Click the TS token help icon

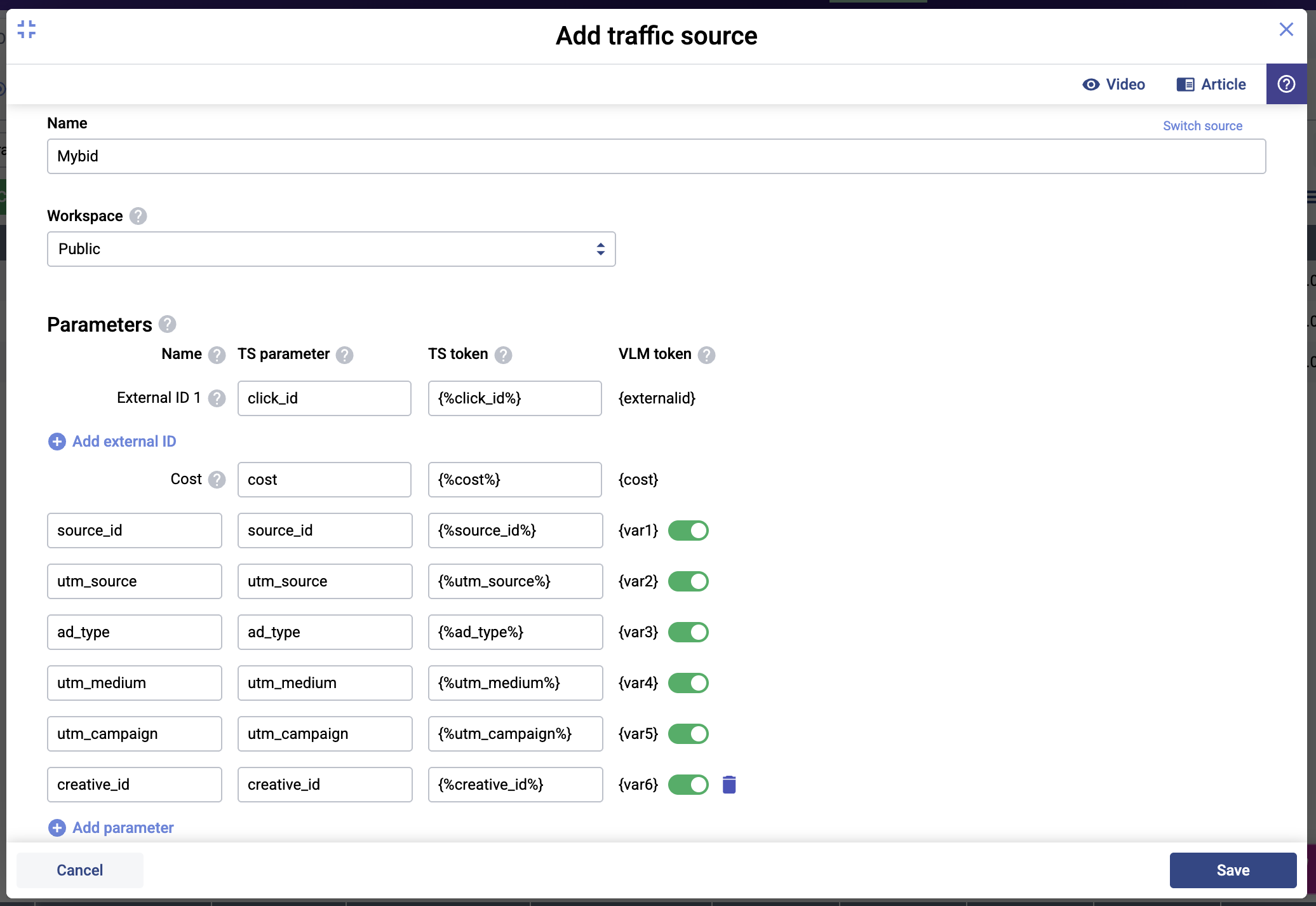(x=503, y=355)
